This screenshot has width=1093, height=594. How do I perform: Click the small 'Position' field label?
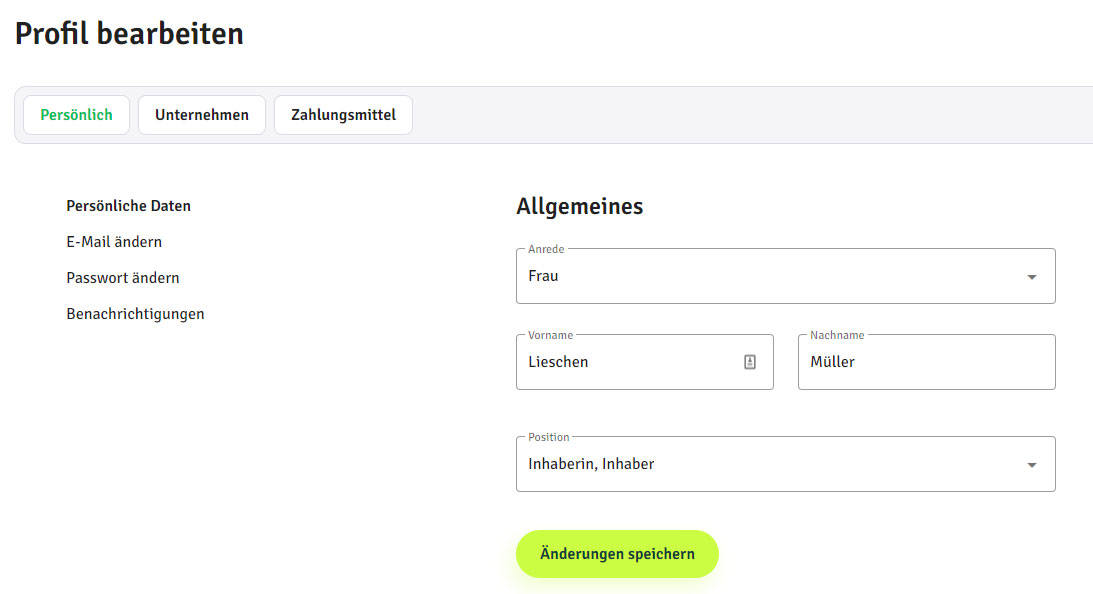549,437
